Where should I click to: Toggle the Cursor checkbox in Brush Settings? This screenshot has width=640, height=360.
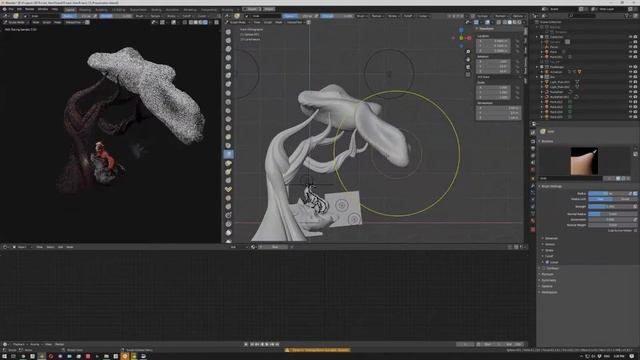pos(547,262)
